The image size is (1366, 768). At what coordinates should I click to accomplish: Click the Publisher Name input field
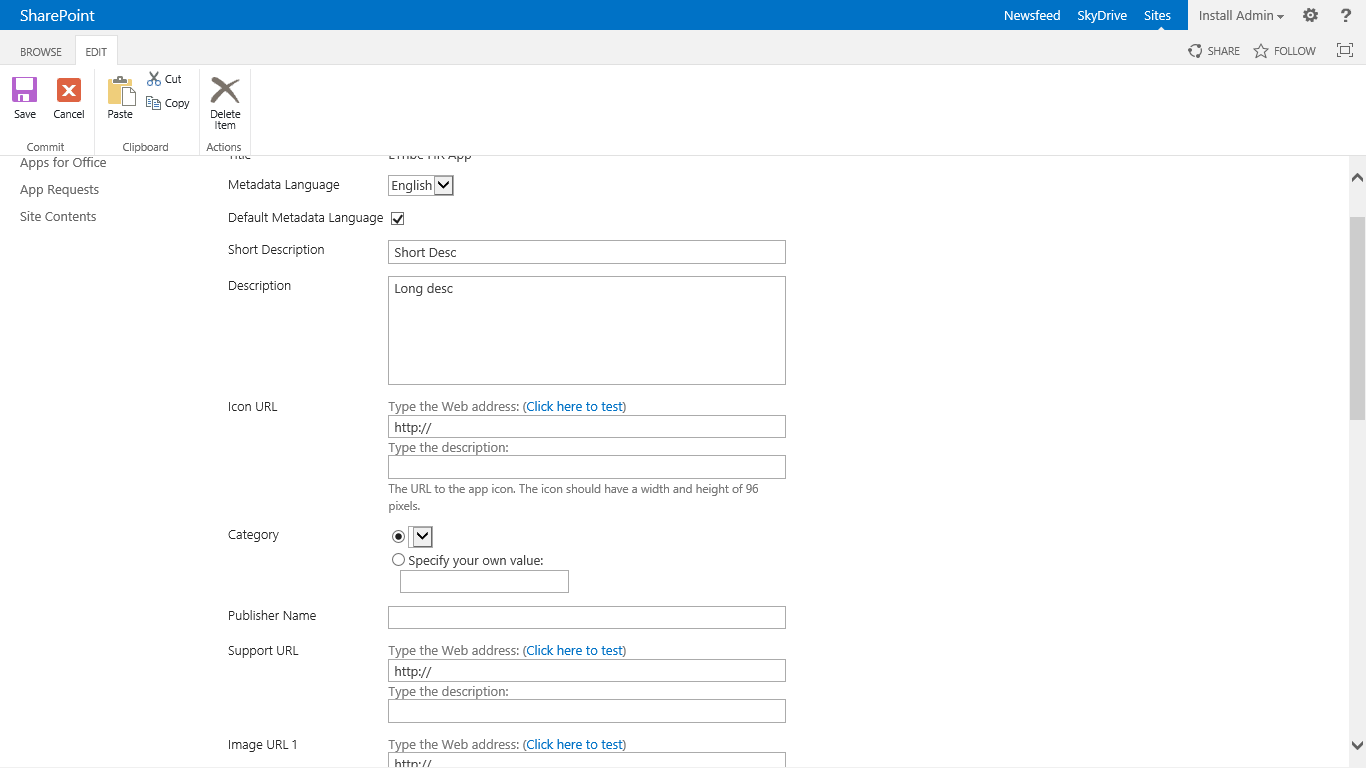[587, 617]
